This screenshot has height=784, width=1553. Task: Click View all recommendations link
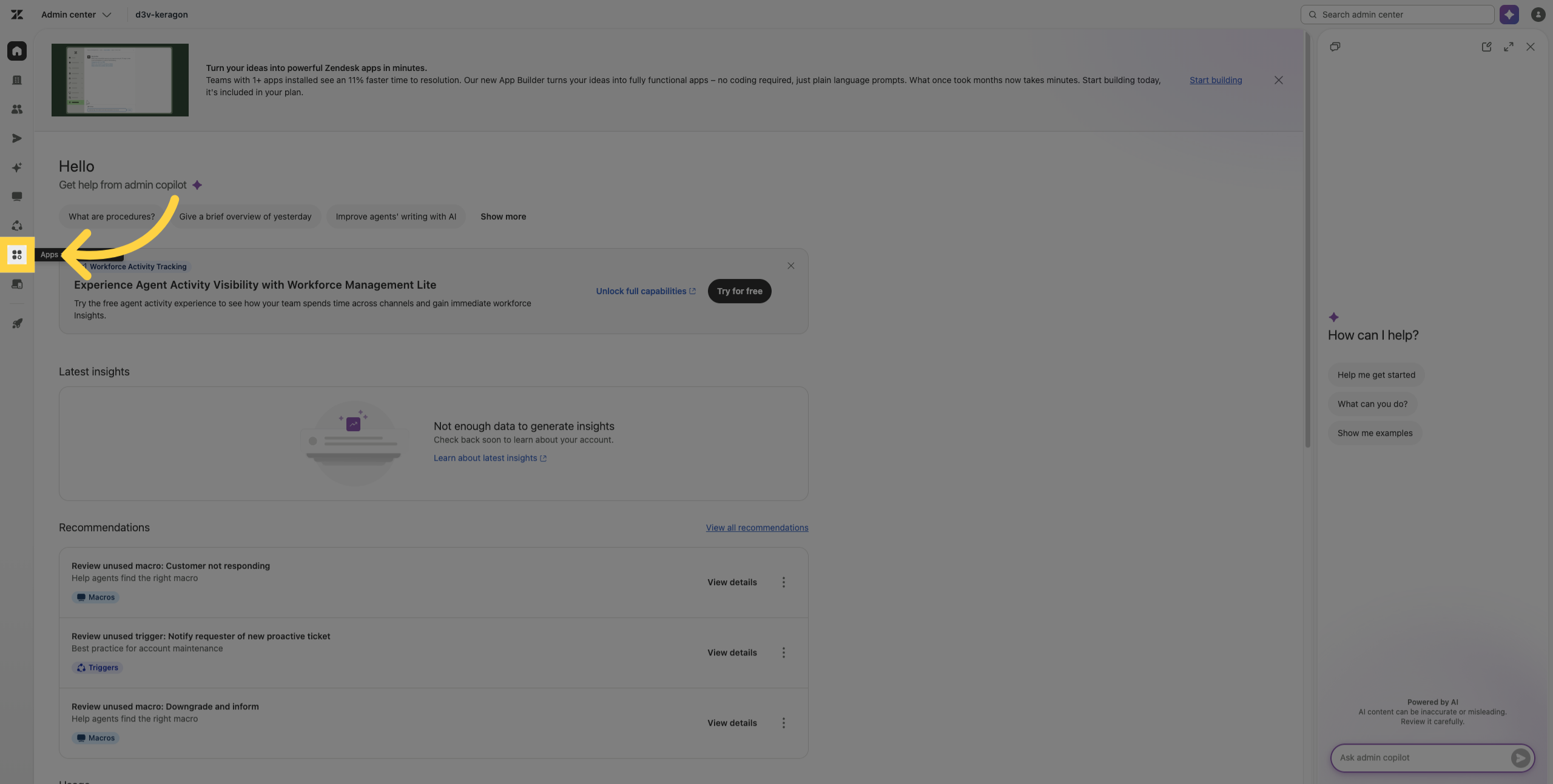point(756,528)
